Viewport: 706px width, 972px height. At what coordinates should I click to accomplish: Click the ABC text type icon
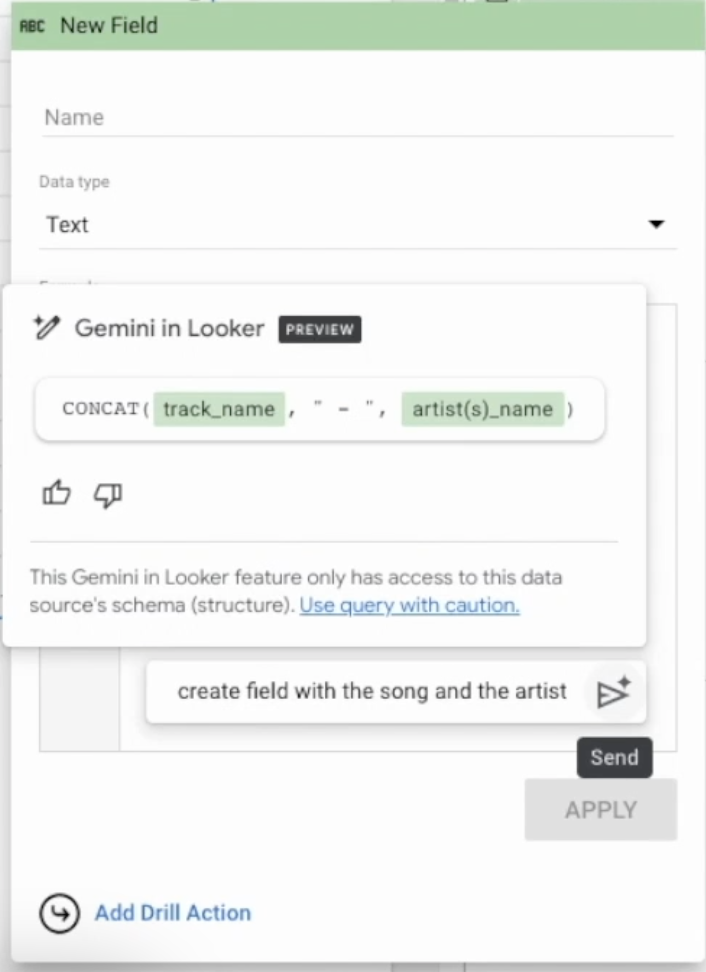coord(32,26)
